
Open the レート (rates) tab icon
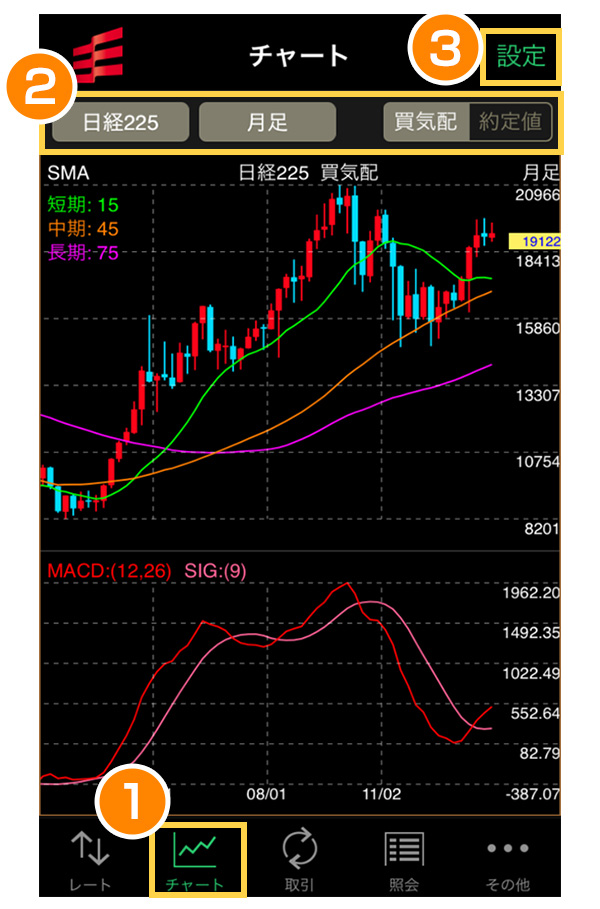pos(90,848)
